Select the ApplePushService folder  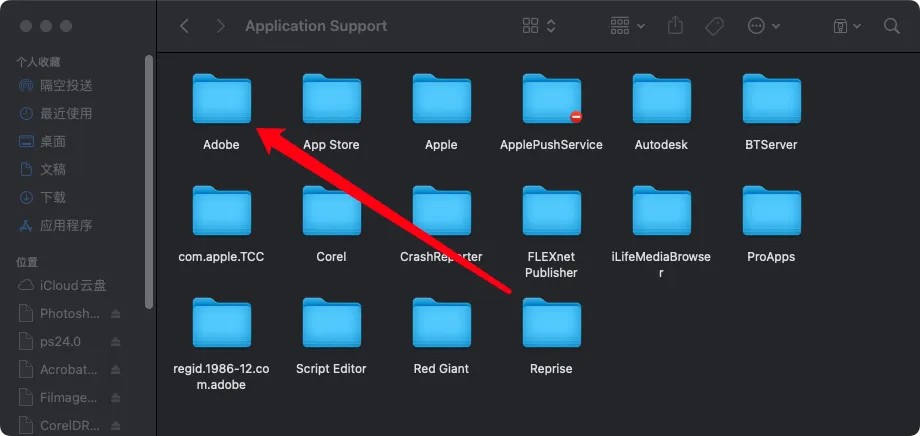(x=552, y=99)
